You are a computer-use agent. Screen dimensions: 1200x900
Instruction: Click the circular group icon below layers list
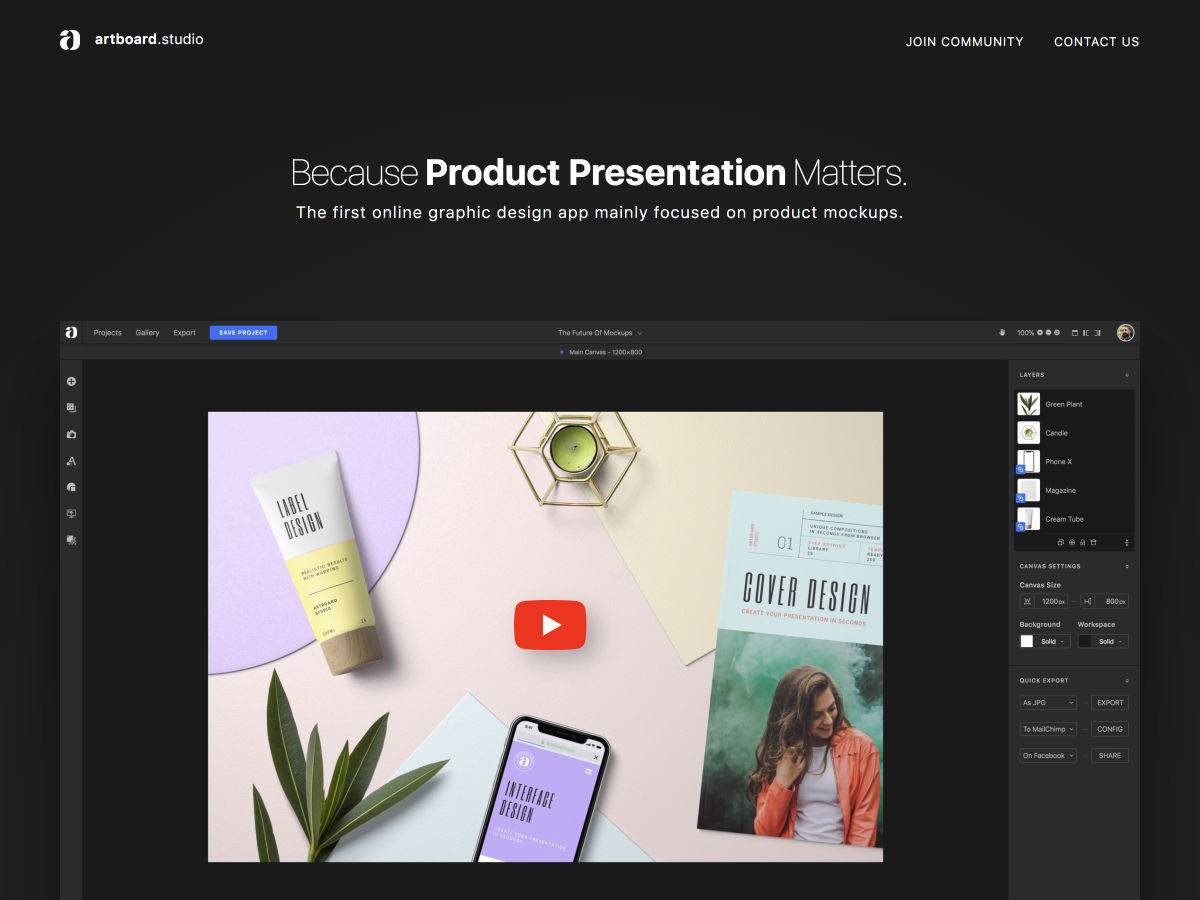[x=1072, y=542]
